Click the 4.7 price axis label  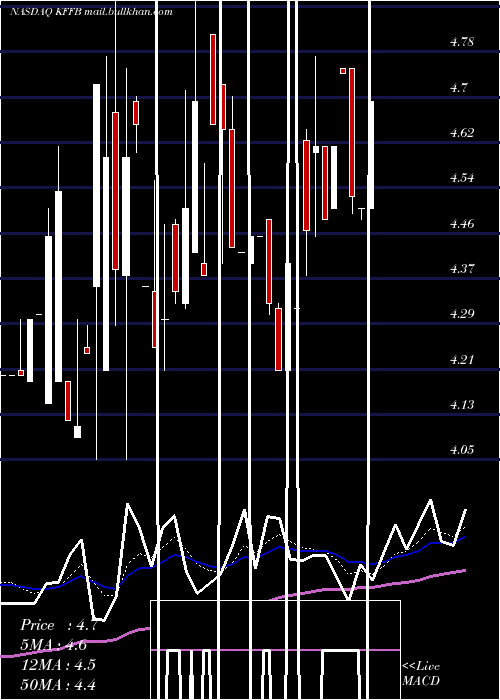[x=459, y=88]
